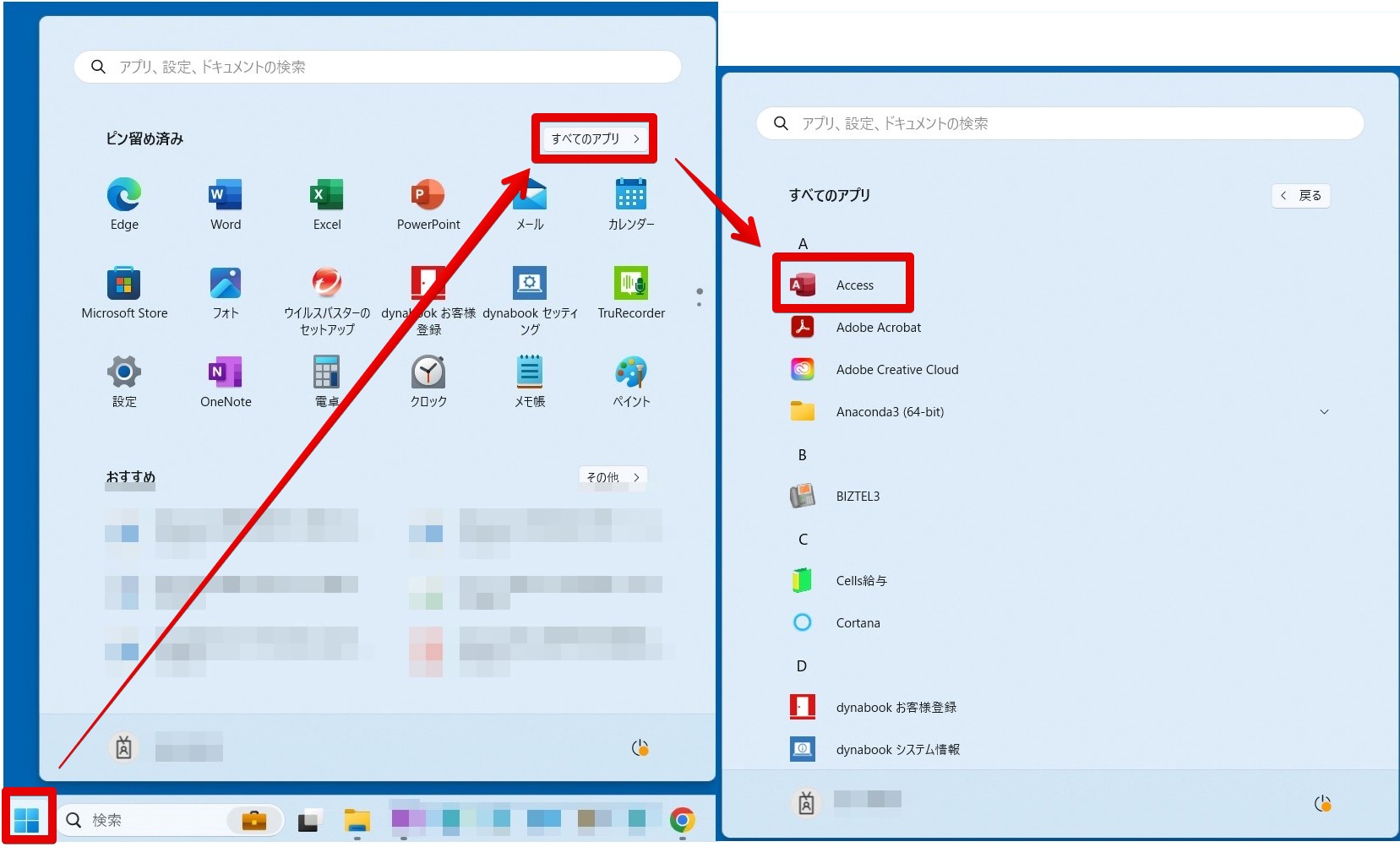
Task: Open Cells給与 in the apps list
Action: (1060, 581)
